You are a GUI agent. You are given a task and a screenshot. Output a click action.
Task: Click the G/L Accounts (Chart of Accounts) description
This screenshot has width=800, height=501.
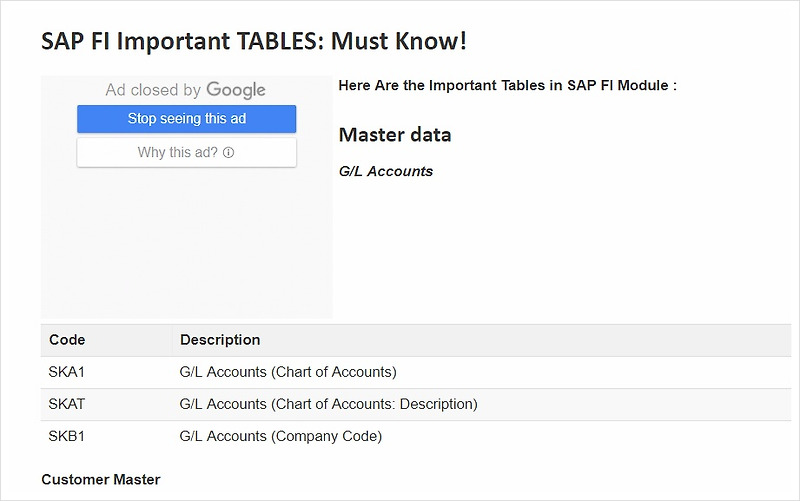(288, 372)
